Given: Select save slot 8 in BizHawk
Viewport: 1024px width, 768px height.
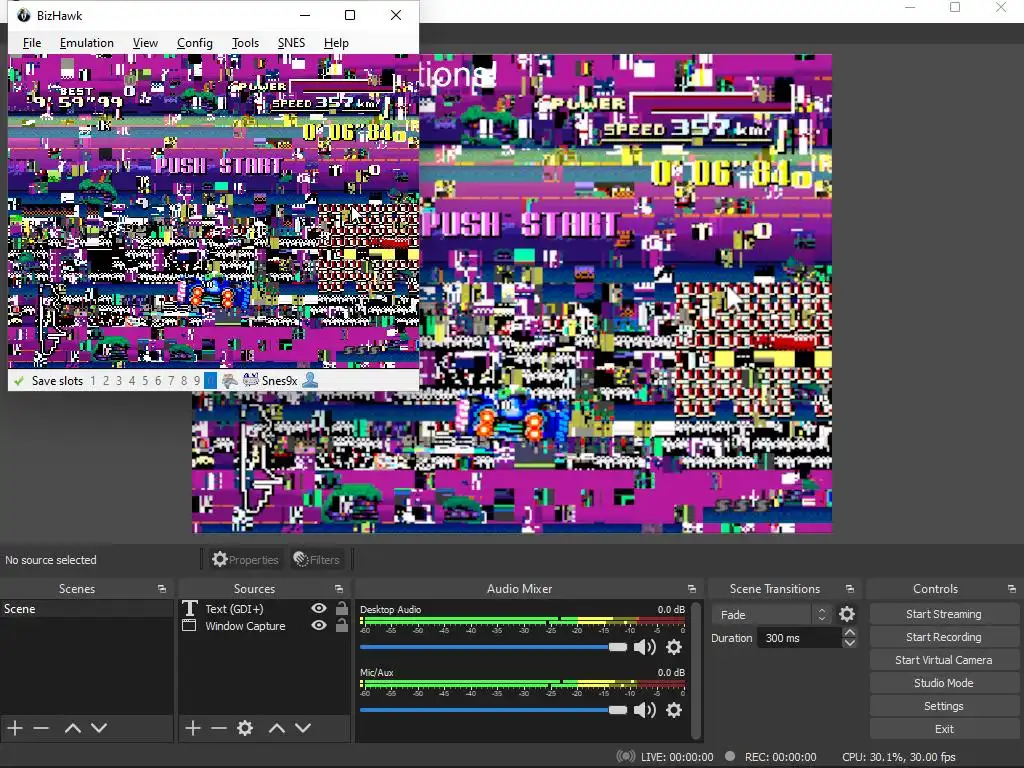Looking at the screenshot, I should 184,381.
